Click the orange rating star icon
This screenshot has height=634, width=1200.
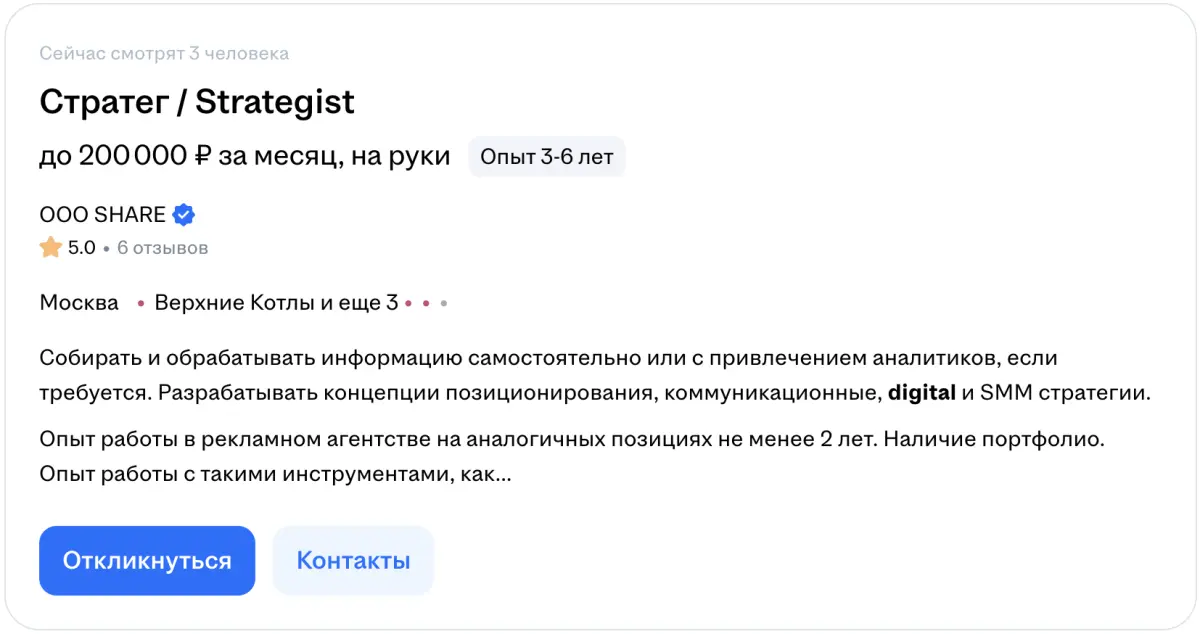point(51,247)
